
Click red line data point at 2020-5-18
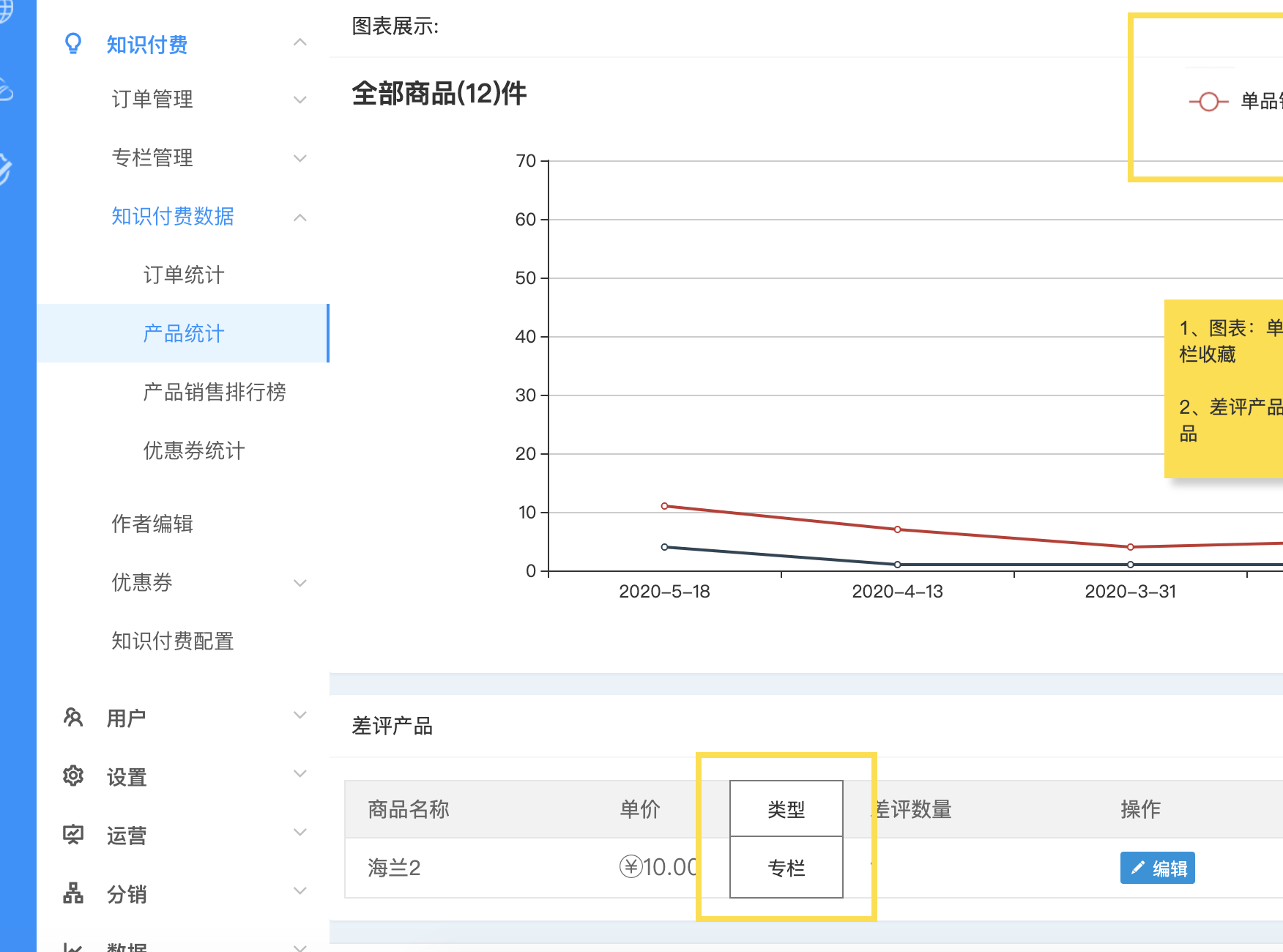(664, 506)
